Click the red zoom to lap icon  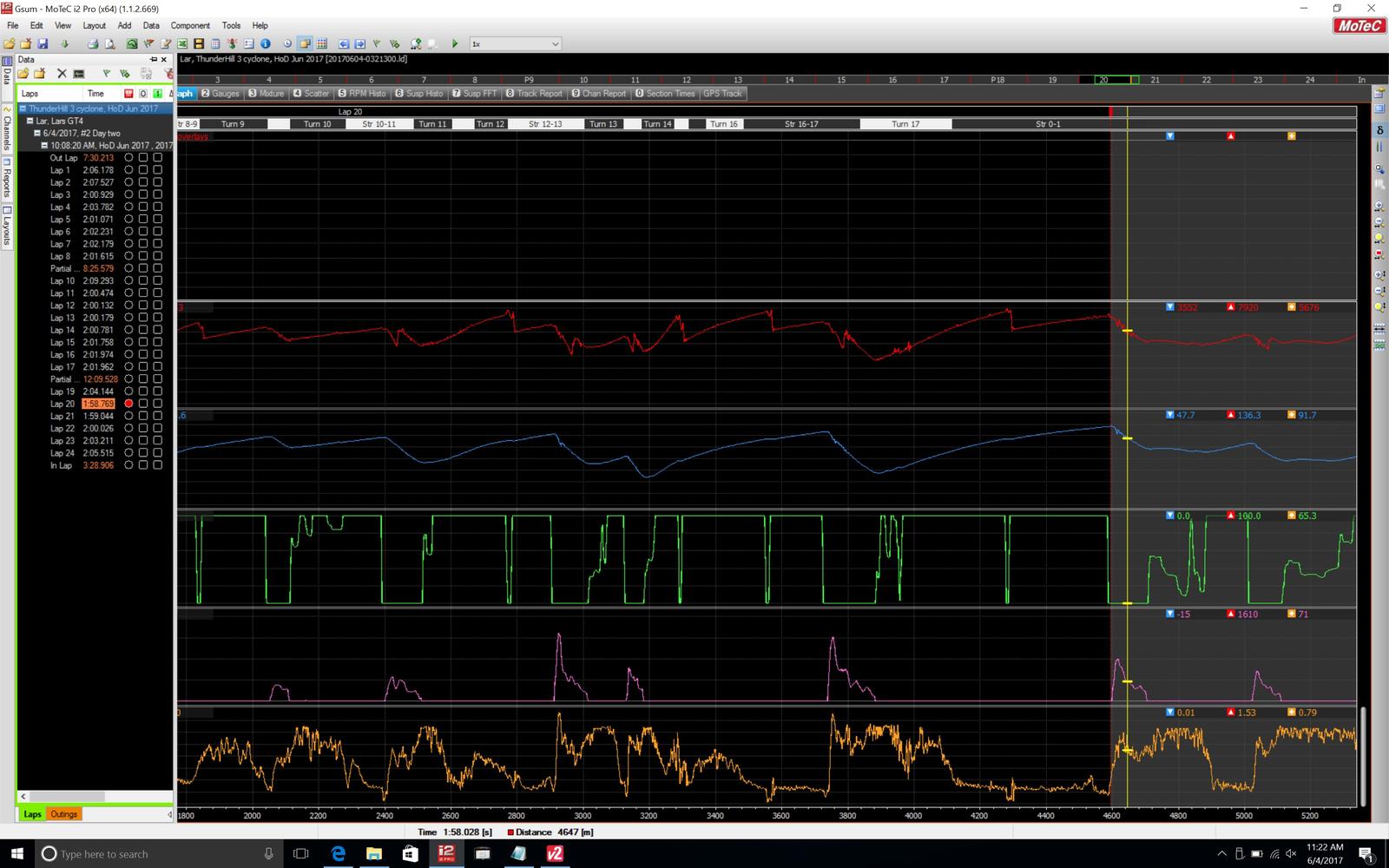click(x=1379, y=253)
